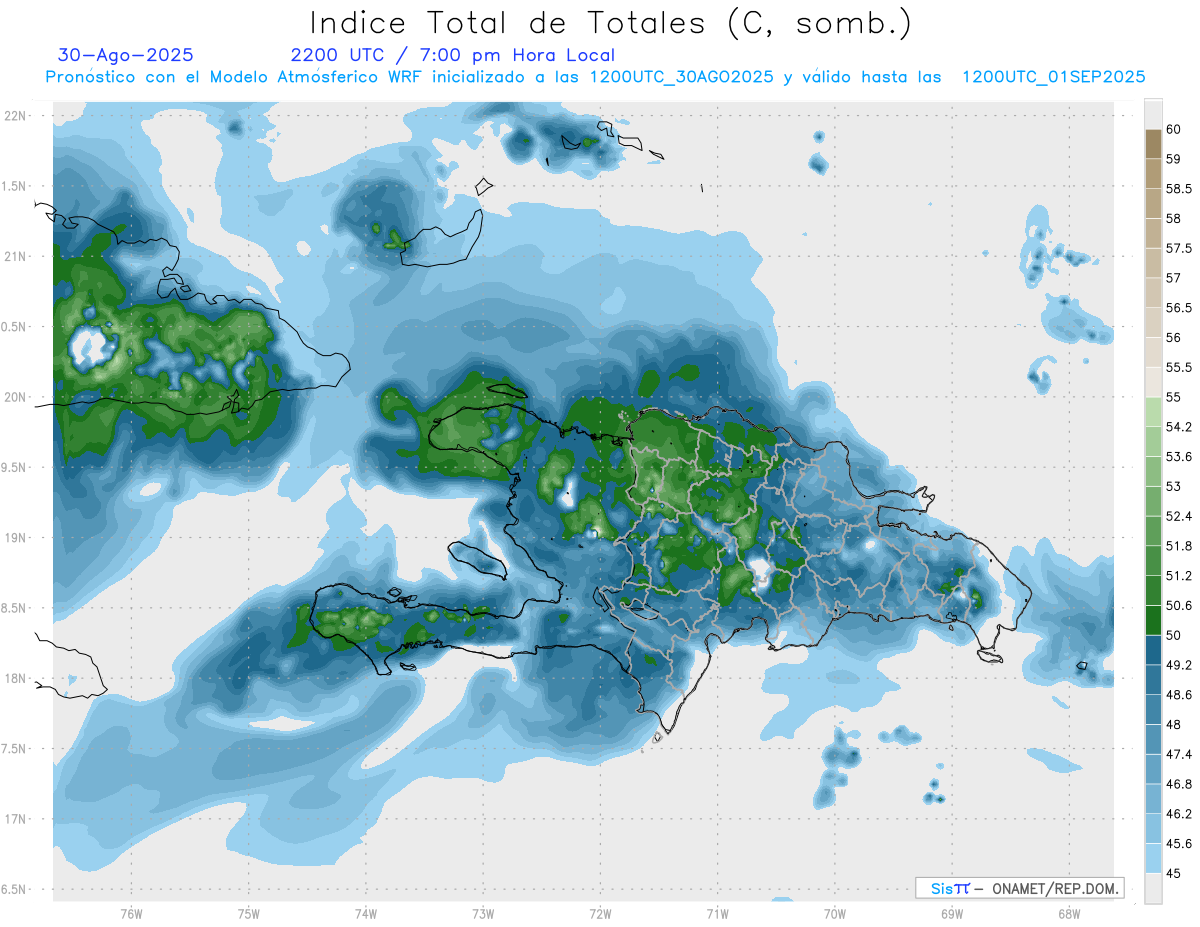Click the latitude label '20N'
The image size is (1200, 927).
click(x=15, y=397)
